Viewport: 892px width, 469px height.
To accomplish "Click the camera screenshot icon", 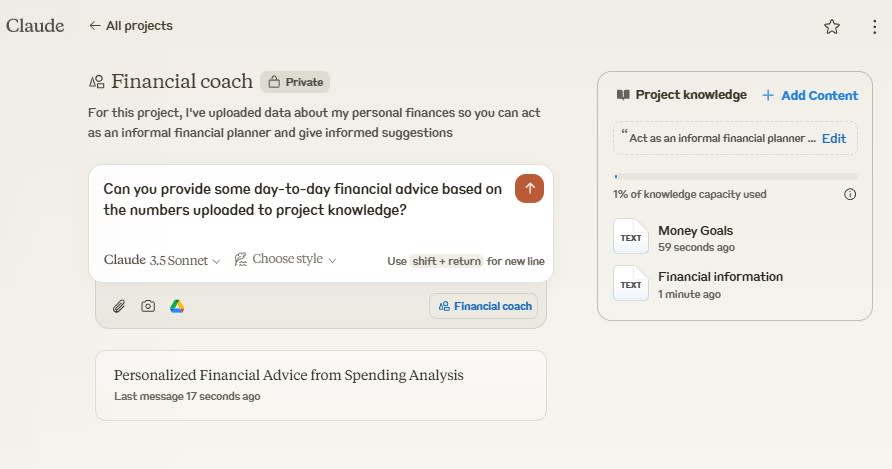I will click(148, 306).
